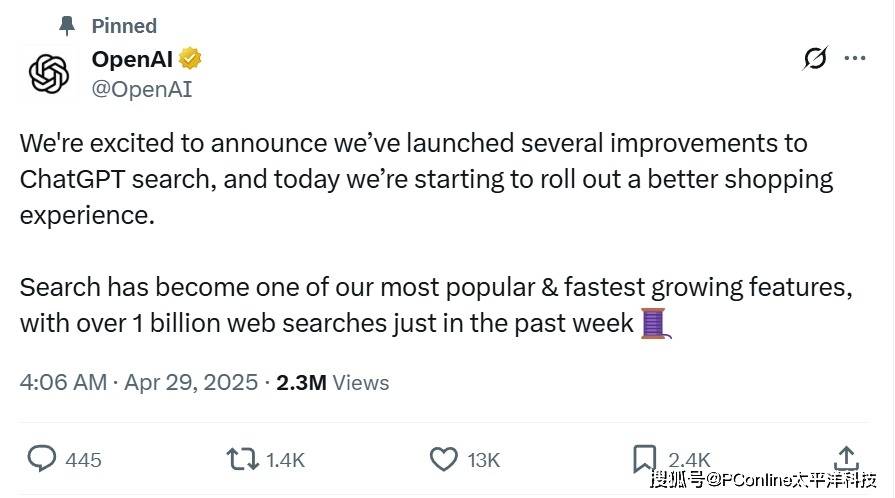Viewport: 895px width, 498px height.
Task: Click the thread spool emoji
Action: click(653, 323)
